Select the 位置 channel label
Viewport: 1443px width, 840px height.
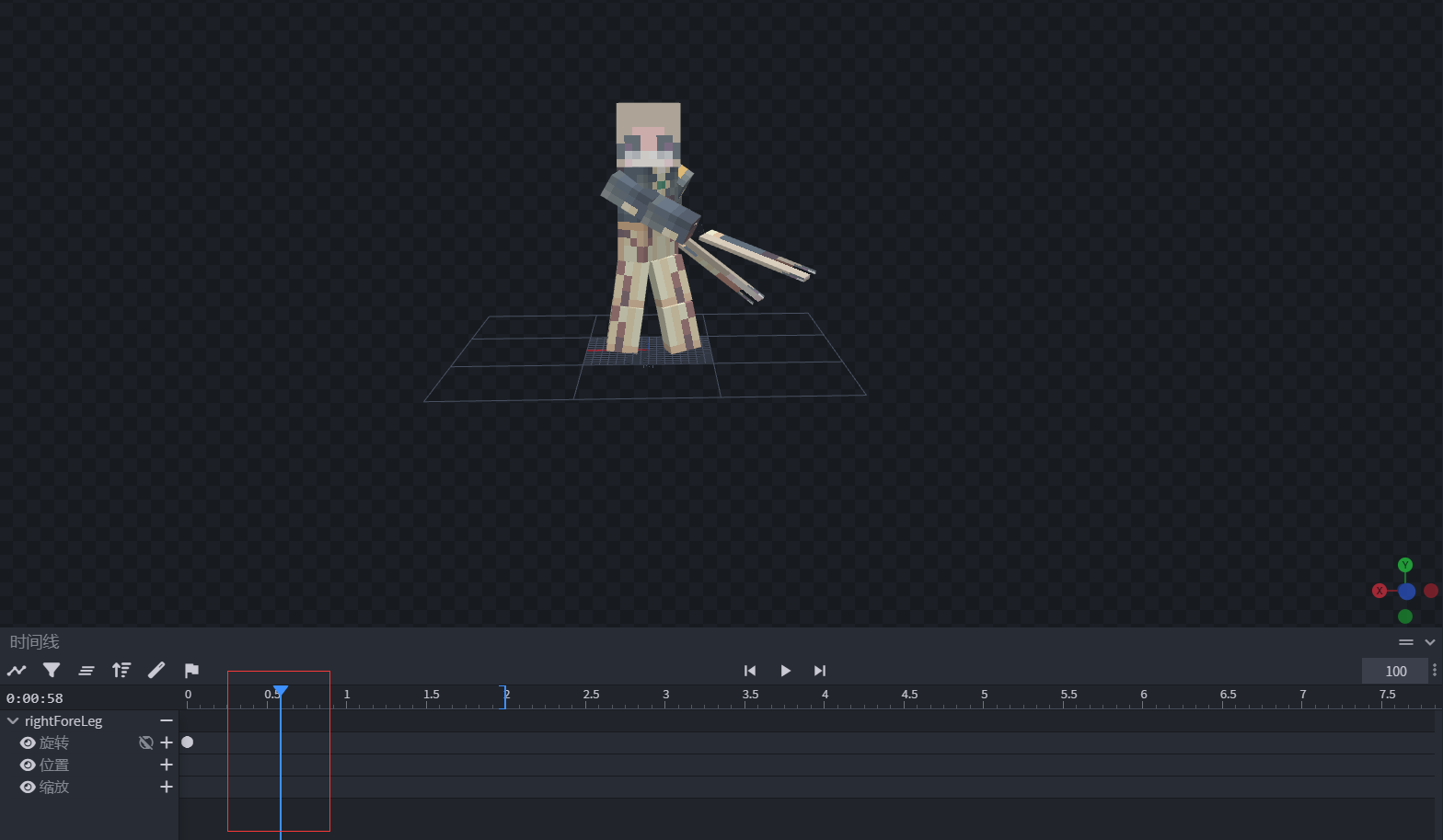pyautogui.click(x=54, y=765)
